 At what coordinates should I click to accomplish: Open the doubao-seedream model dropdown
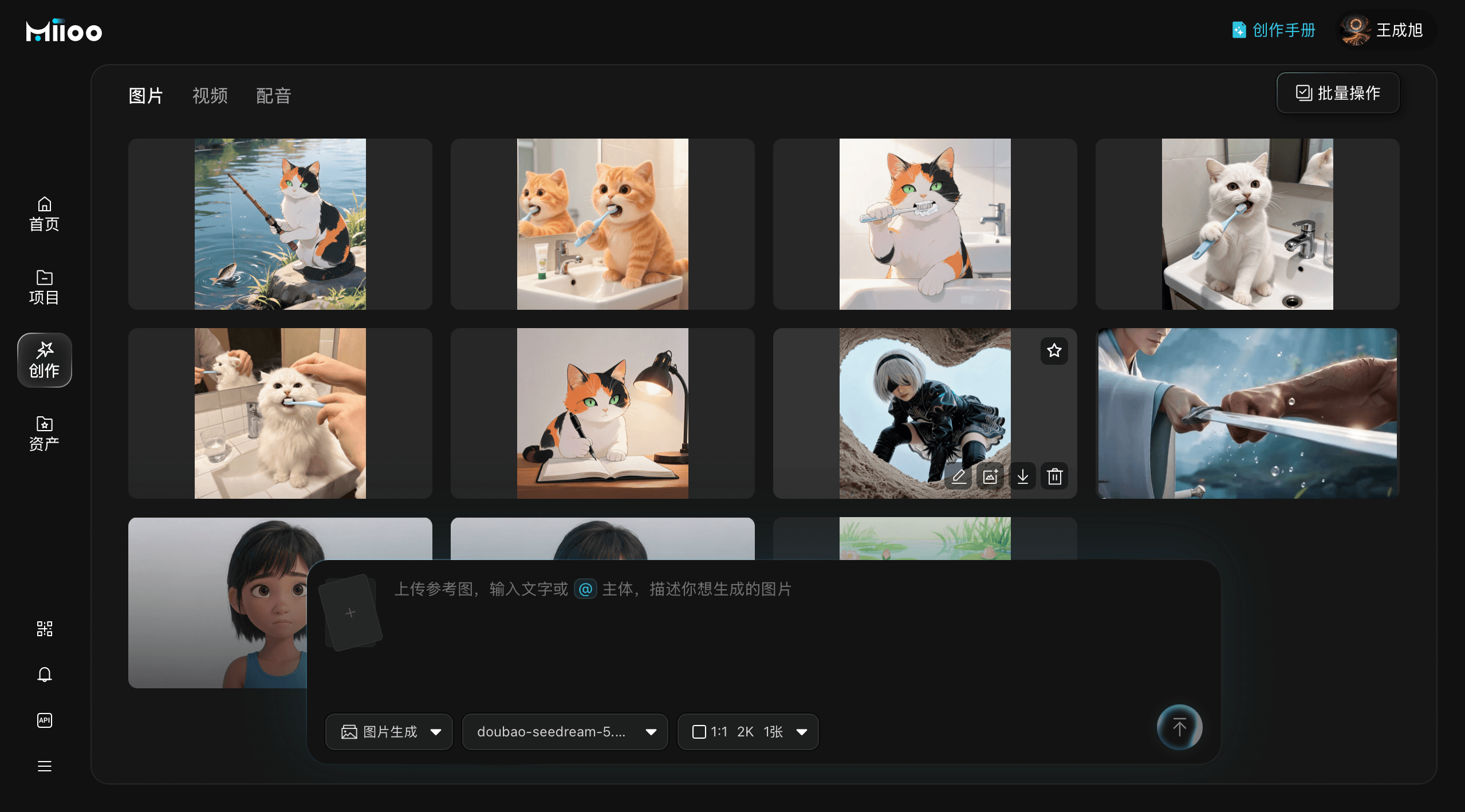pos(565,732)
